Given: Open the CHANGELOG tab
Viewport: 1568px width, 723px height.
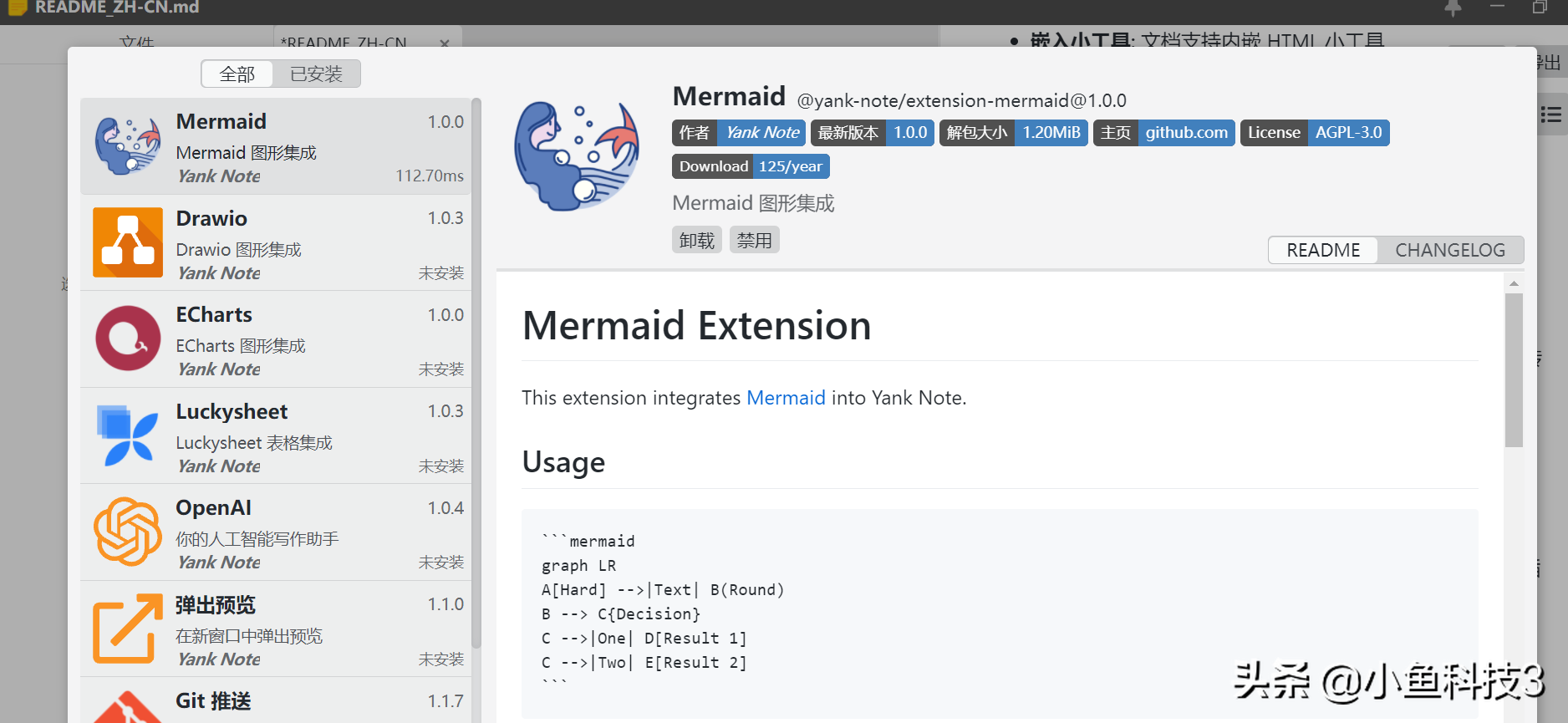Looking at the screenshot, I should point(1450,250).
